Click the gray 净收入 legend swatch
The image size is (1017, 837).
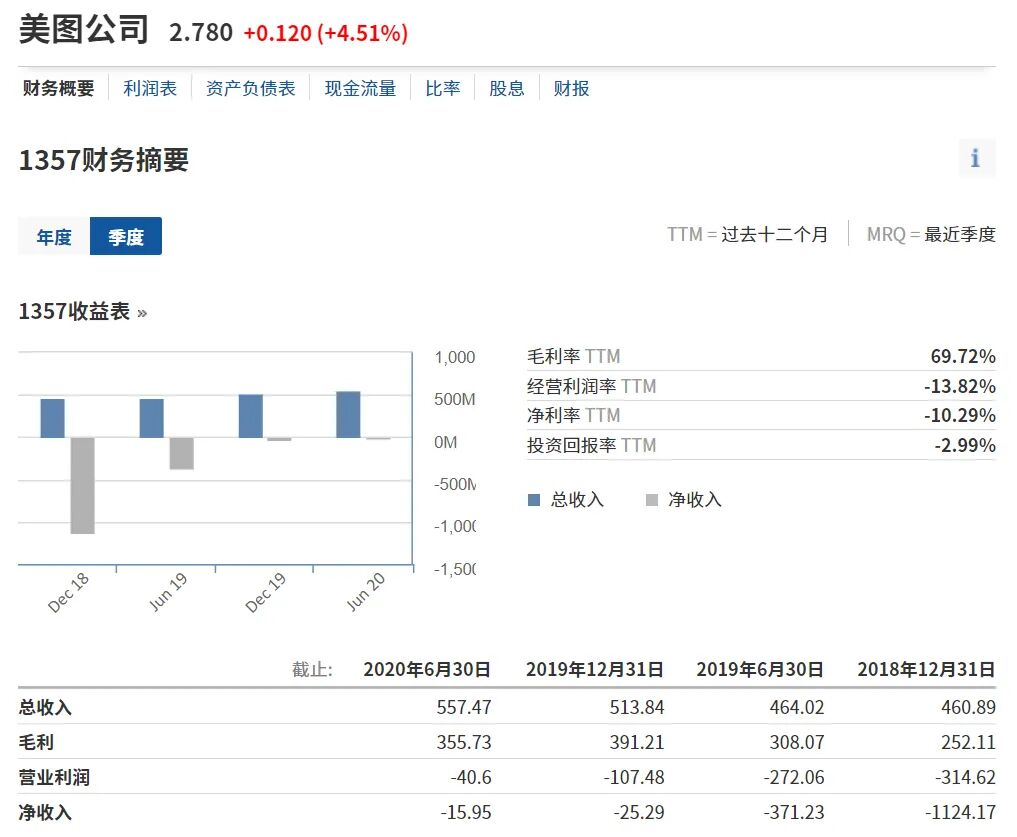(652, 500)
